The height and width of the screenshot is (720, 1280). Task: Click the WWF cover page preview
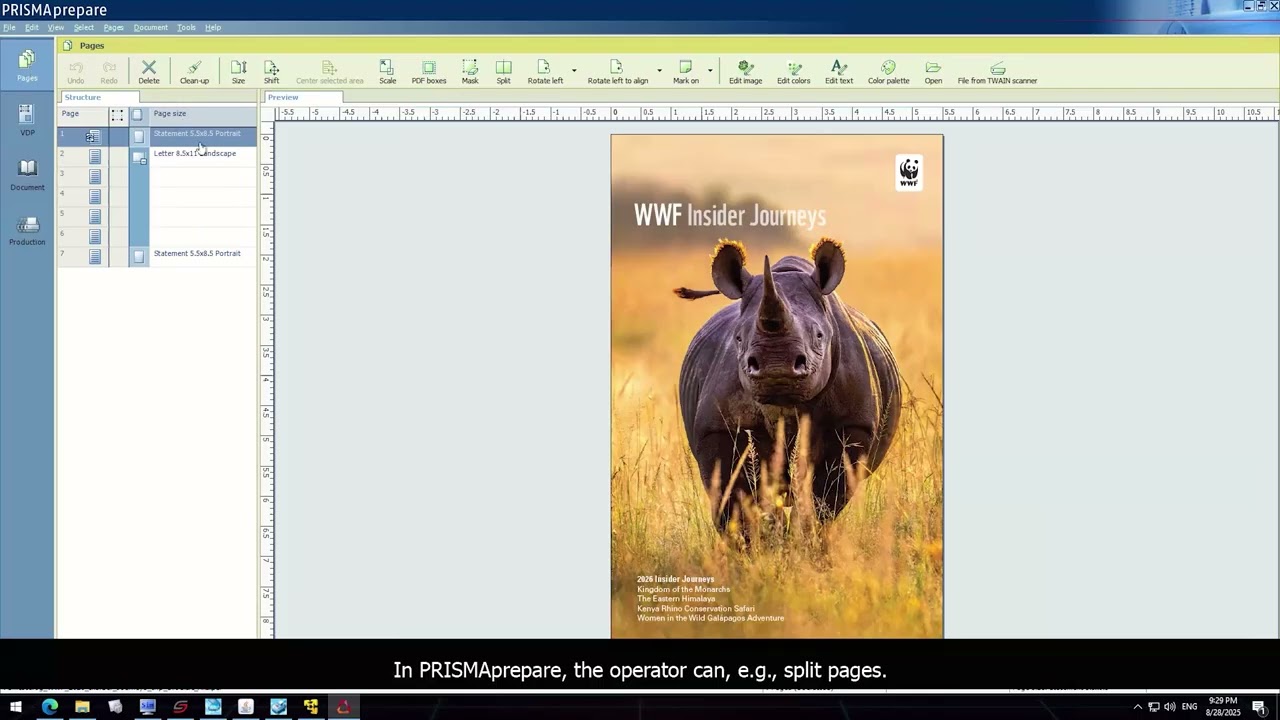point(777,386)
